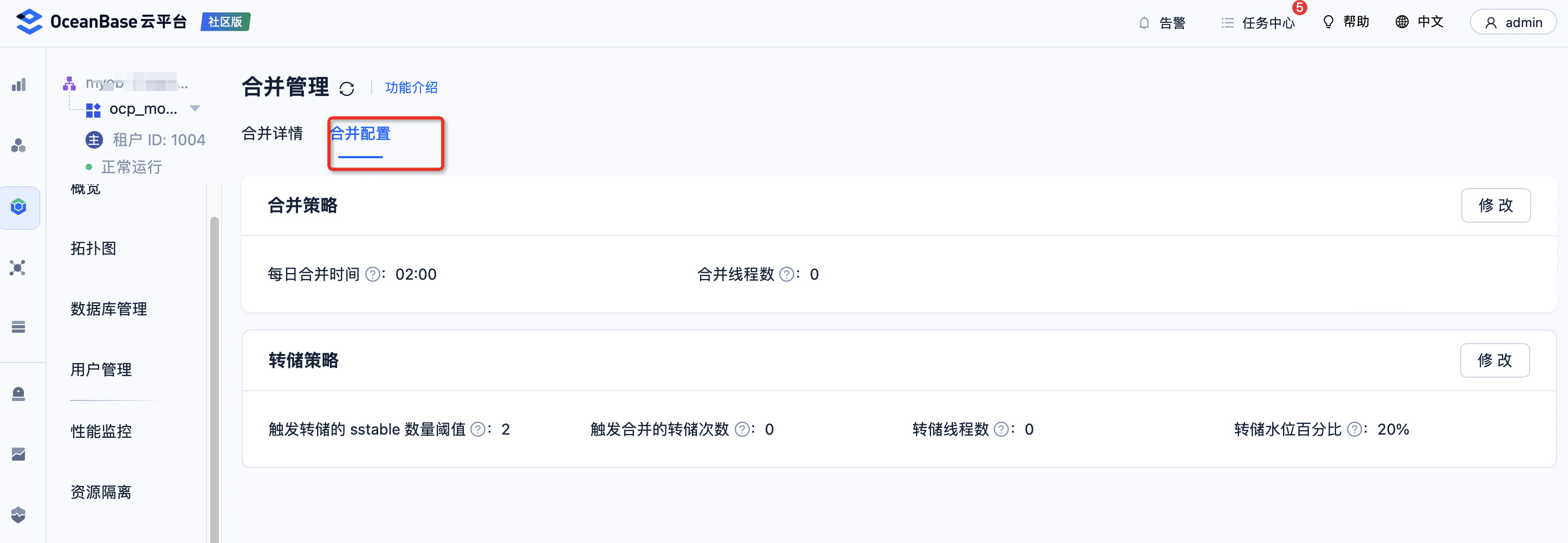The width and height of the screenshot is (1568, 543).
Task: Open the cluster cubes sidebar icon
Action: click(19, 145)
